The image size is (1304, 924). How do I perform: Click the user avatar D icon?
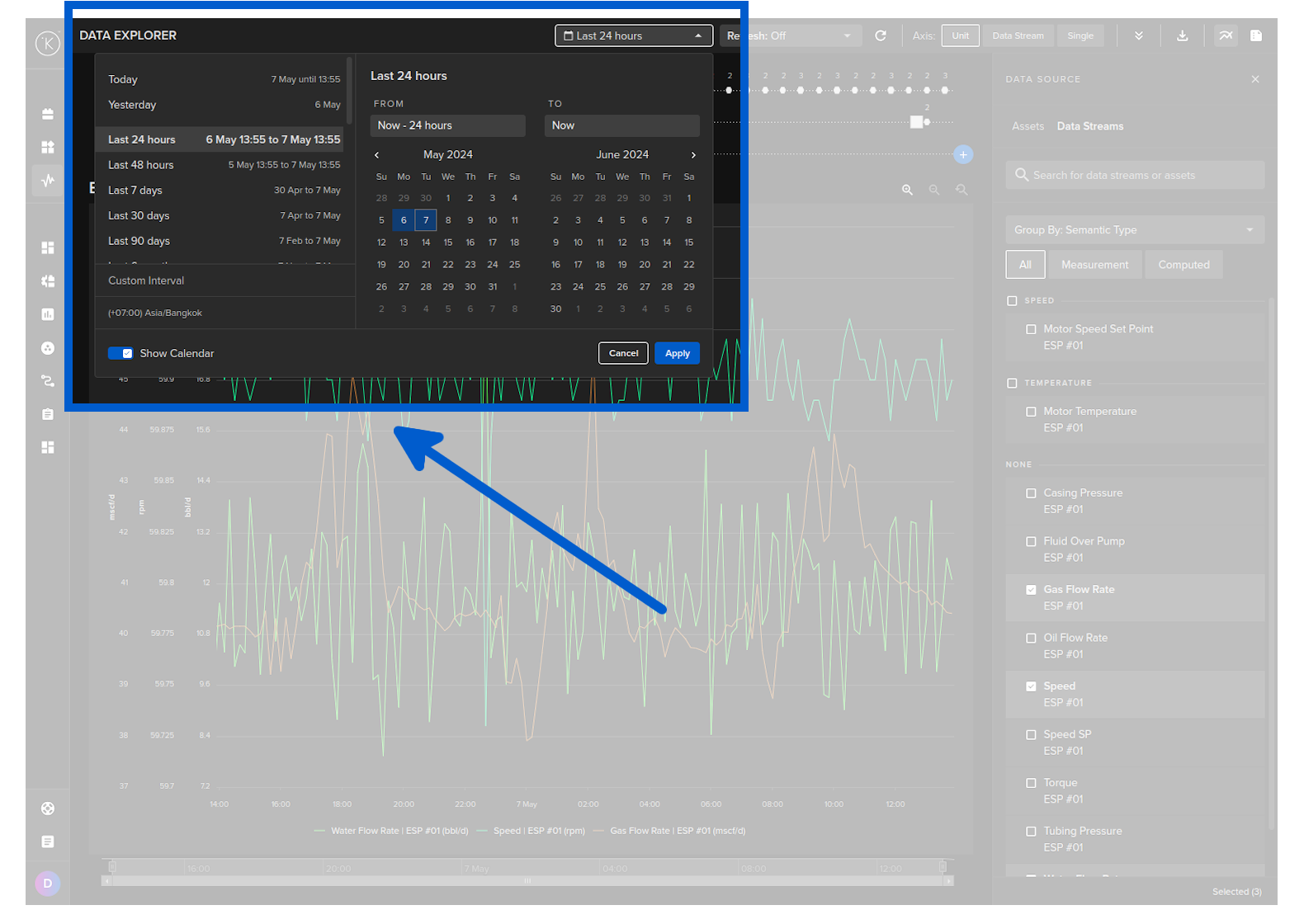48,884
